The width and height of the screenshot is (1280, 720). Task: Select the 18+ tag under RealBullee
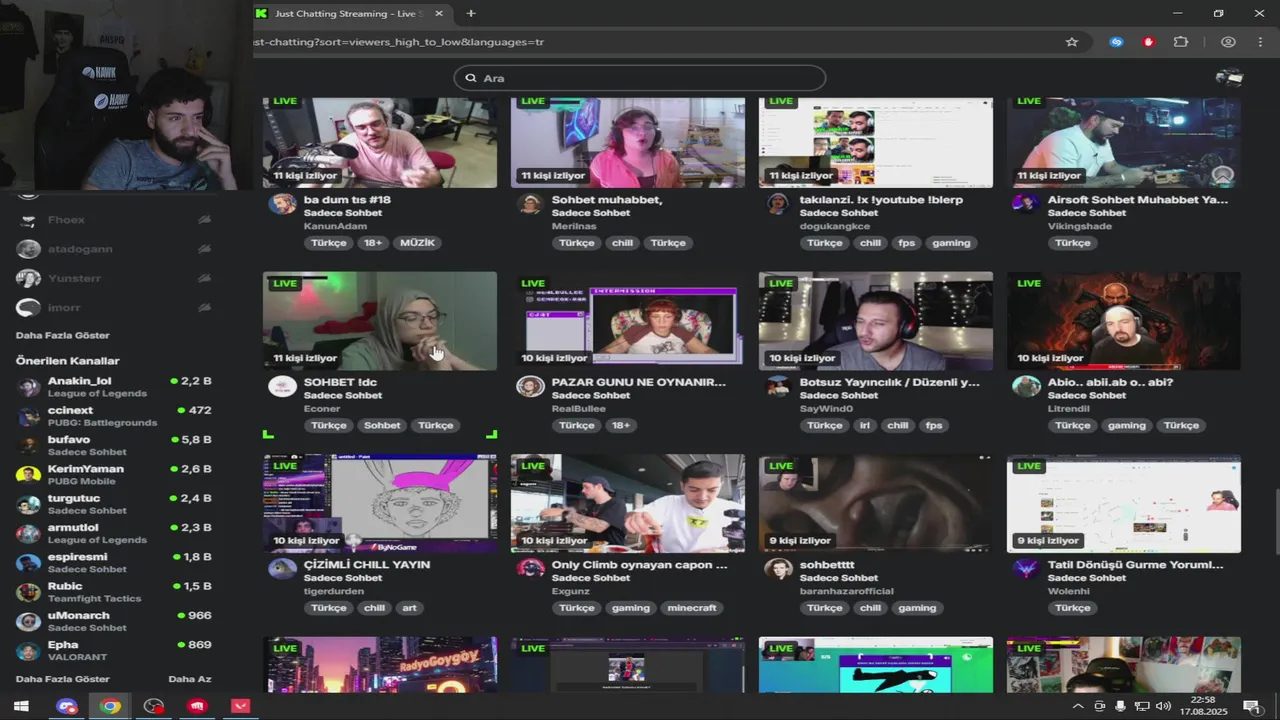coord(621,425)
